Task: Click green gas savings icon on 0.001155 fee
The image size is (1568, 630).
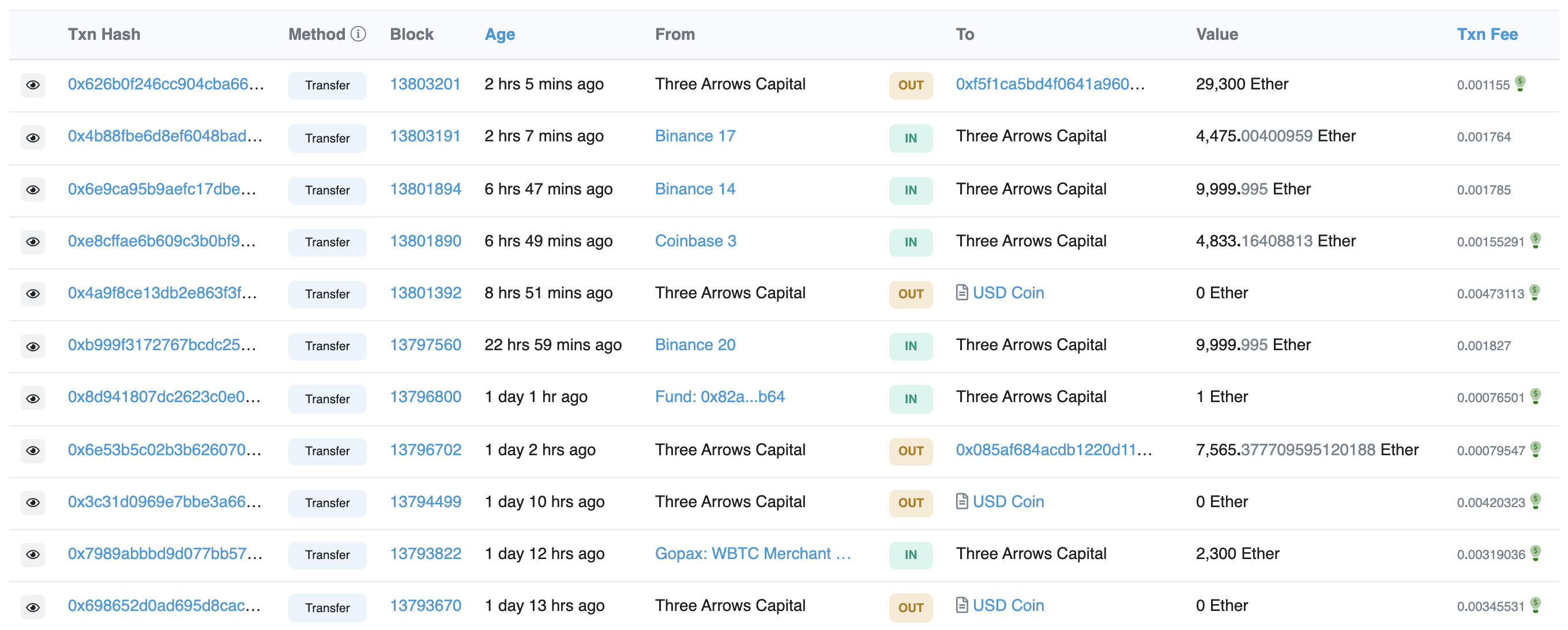Action: tap(1520, 84)
